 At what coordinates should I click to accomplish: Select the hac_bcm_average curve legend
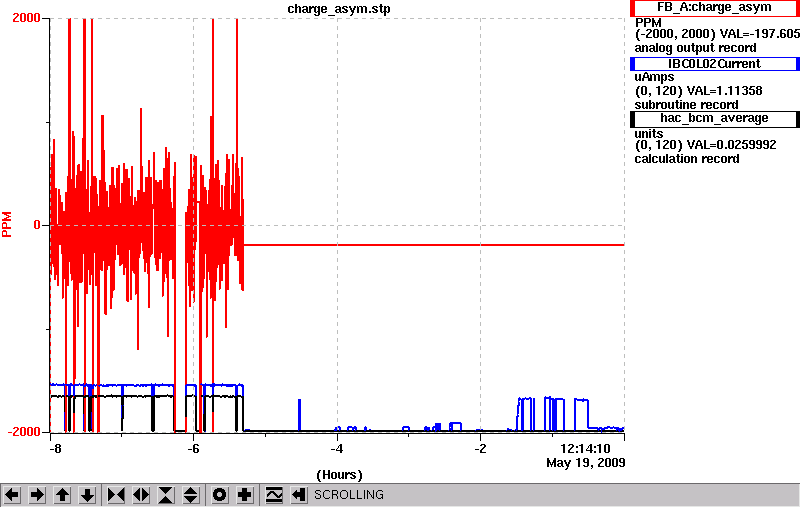click(715, 118)
